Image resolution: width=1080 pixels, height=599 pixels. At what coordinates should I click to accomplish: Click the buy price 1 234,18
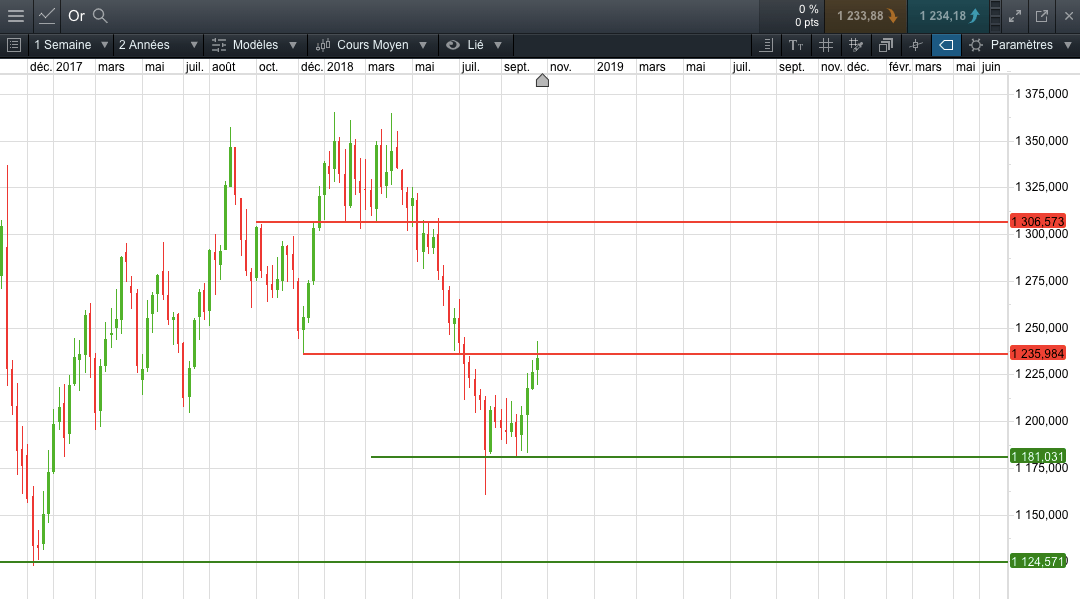[948, 16]
